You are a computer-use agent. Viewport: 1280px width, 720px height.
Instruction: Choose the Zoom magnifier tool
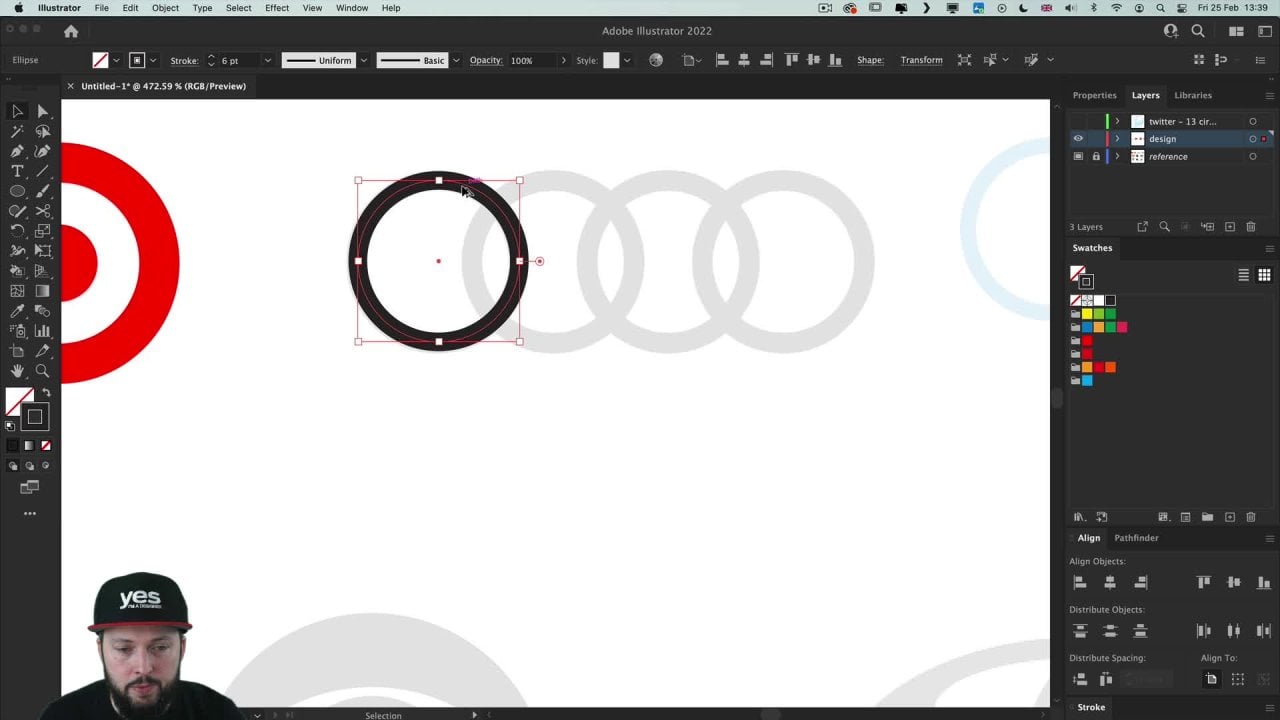(43, 371)
